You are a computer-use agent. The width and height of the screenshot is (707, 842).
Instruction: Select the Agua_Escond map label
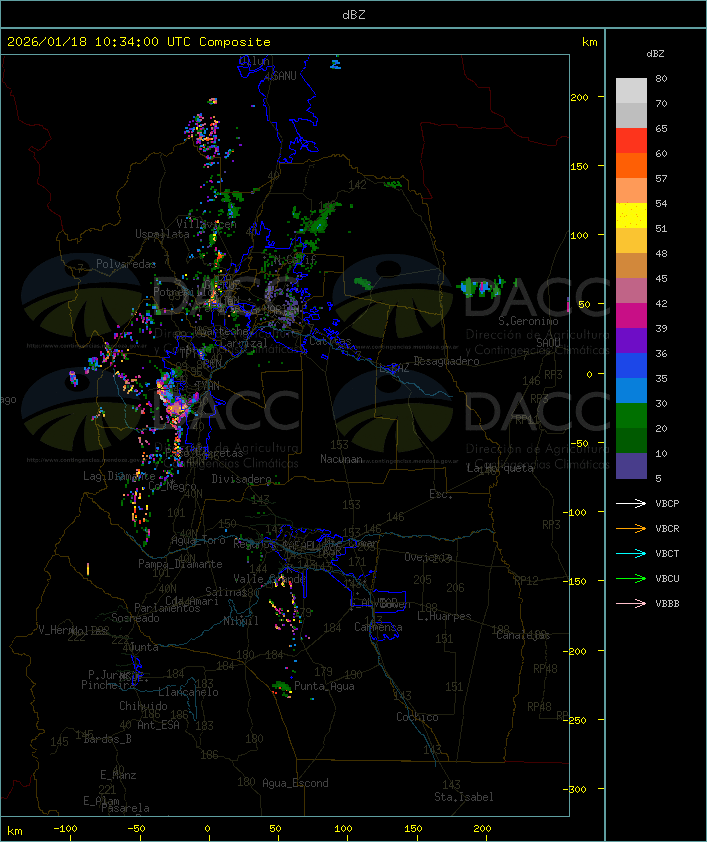tap(294, 783)
